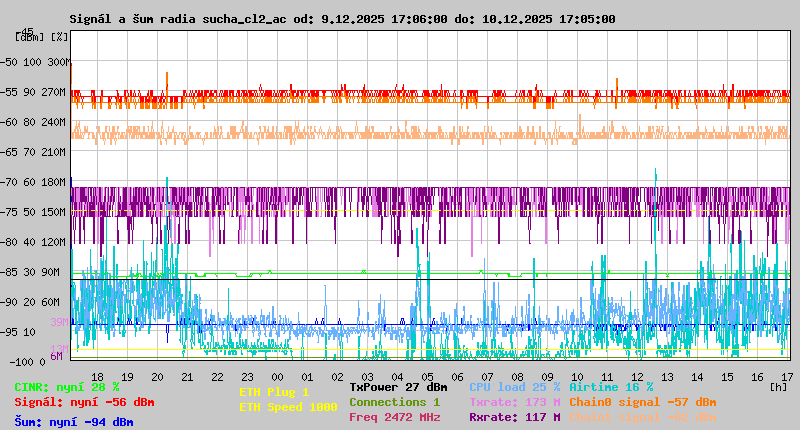Click the Freq 2472 MHz legend label
Screen dimensions: 800x430
tap(394, 417)
